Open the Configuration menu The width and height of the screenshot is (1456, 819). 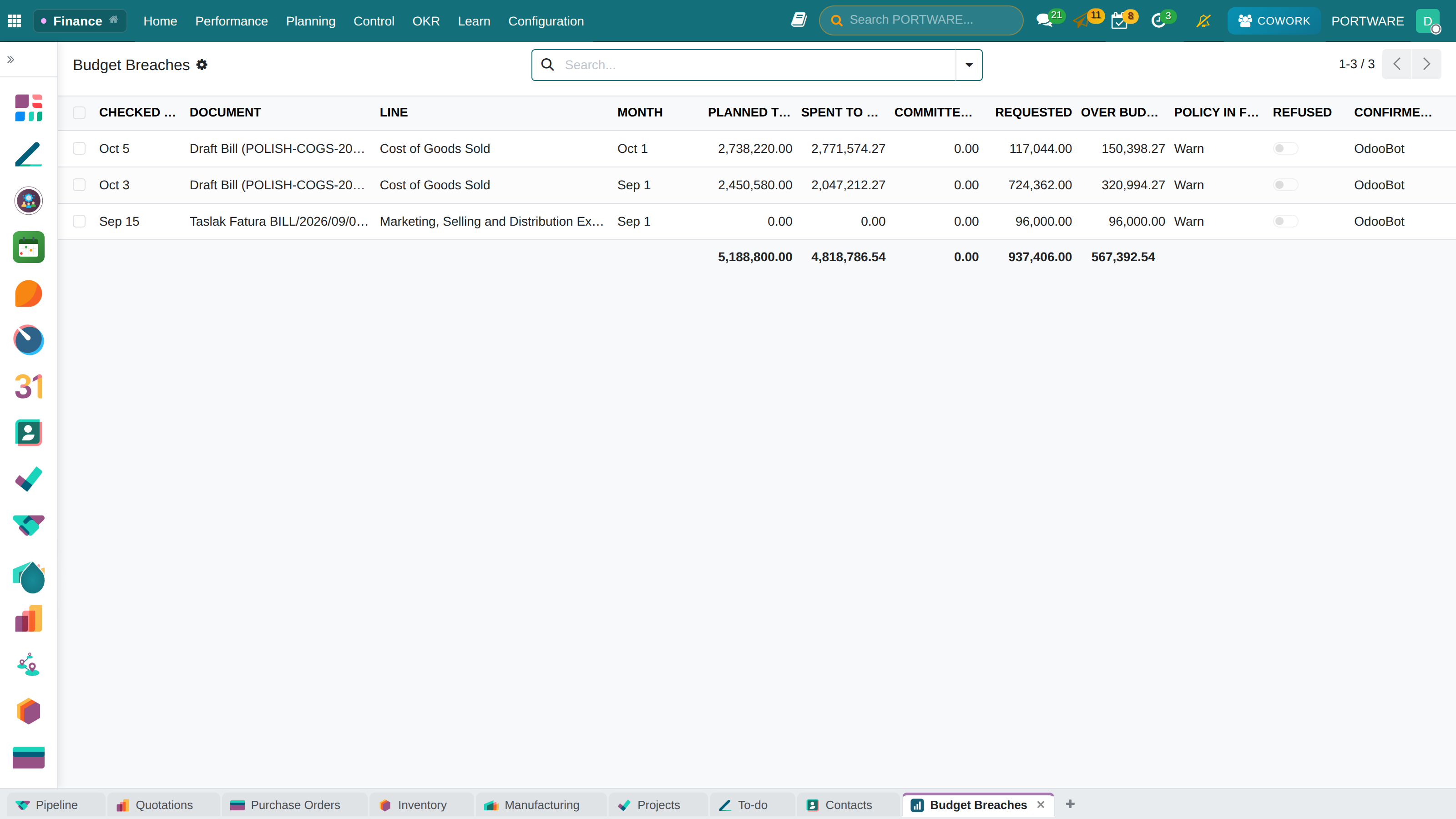click(546, 21)
